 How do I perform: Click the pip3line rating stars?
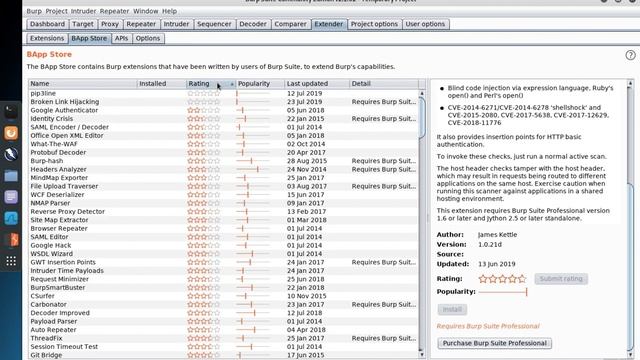pos(204,93)
